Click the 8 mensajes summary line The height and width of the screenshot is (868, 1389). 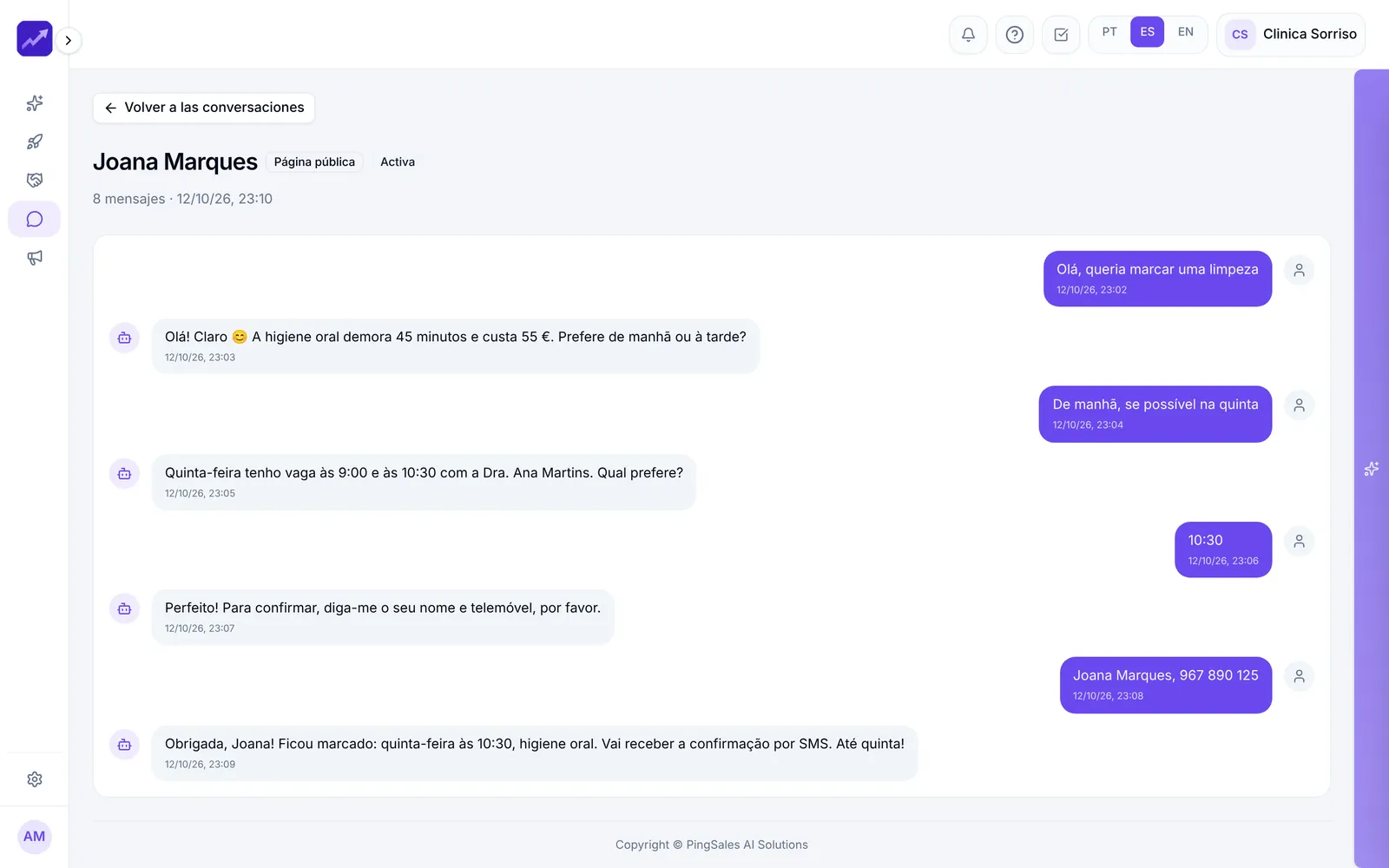(x=182, y=199)
